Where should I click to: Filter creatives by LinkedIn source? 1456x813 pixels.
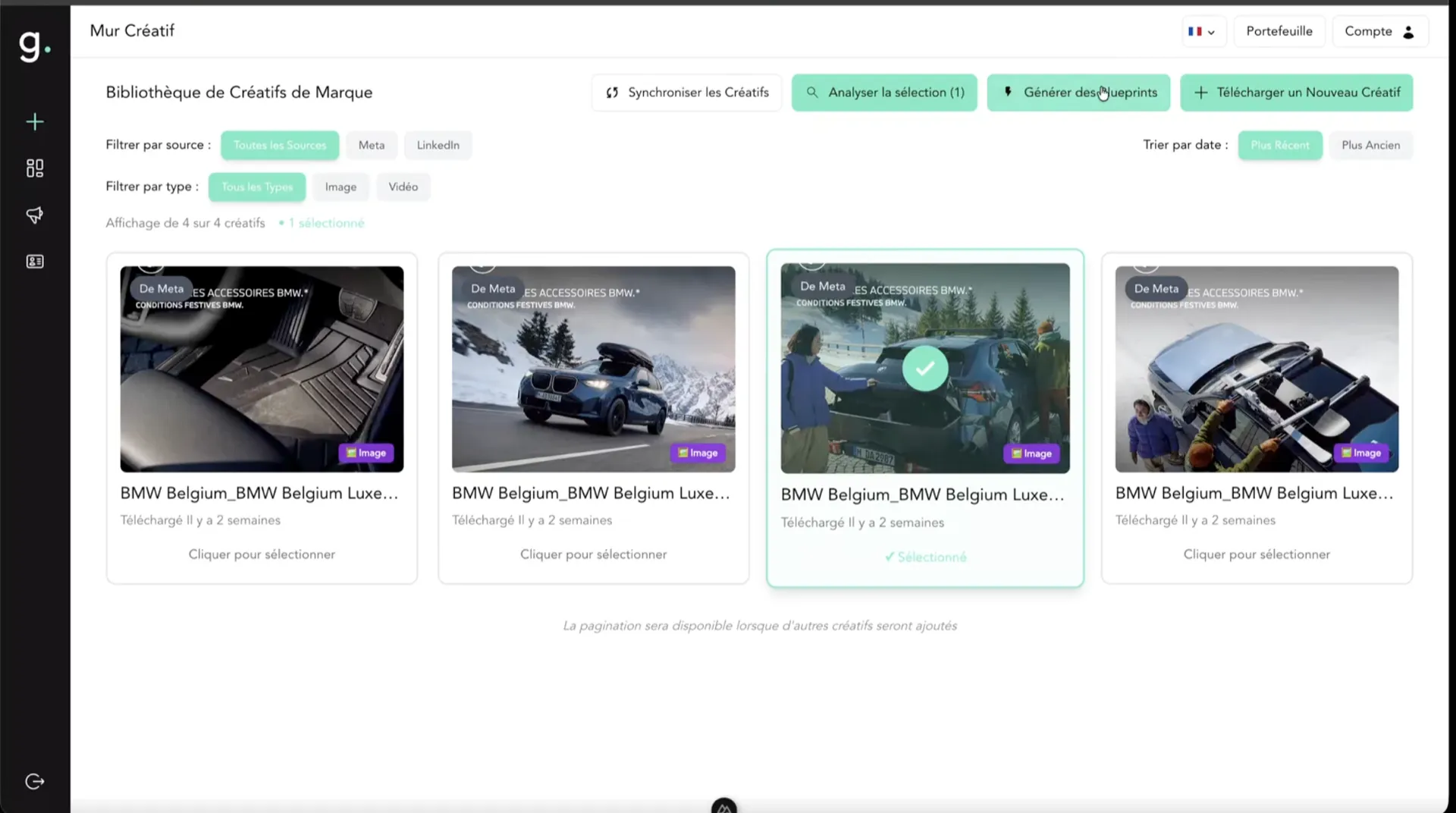(438, 146)
